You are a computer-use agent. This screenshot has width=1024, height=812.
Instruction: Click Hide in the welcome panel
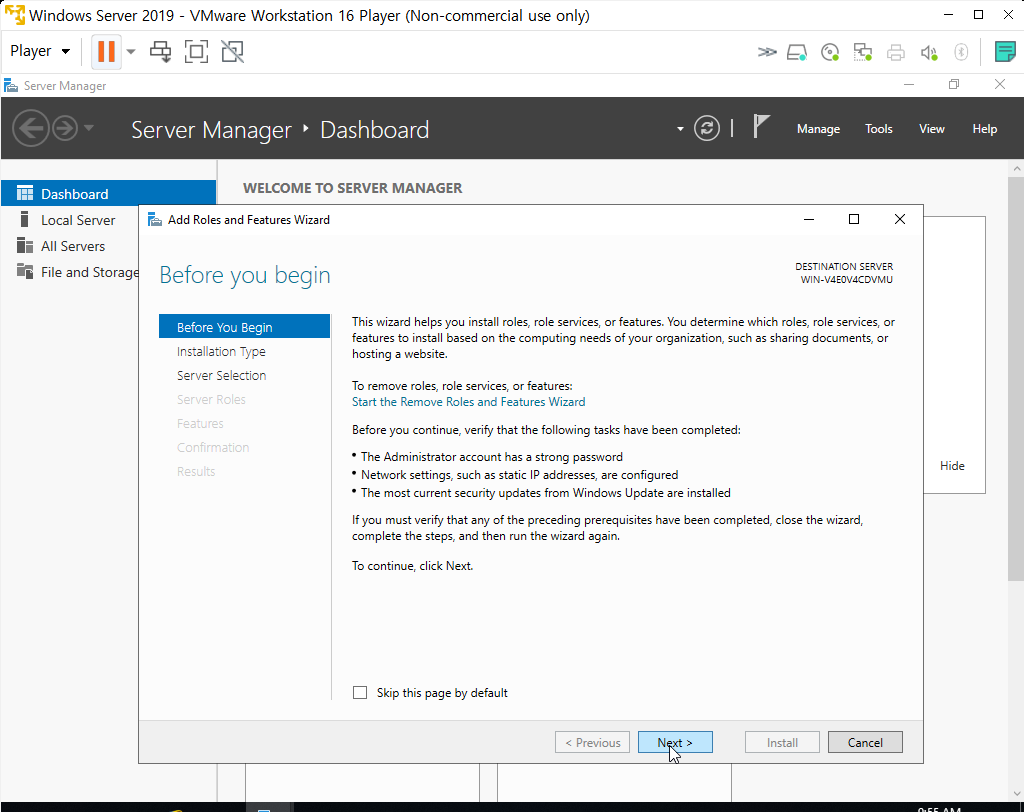coord(952,466)
